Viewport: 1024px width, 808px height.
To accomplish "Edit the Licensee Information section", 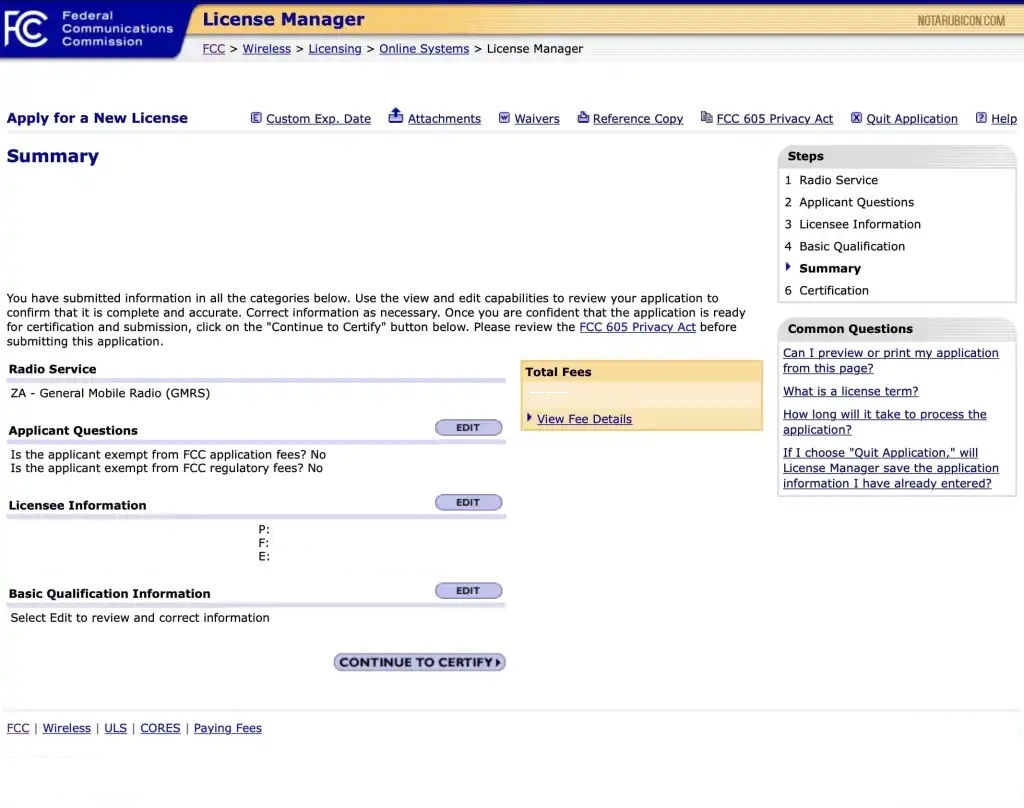I will (x=468, y=503).
